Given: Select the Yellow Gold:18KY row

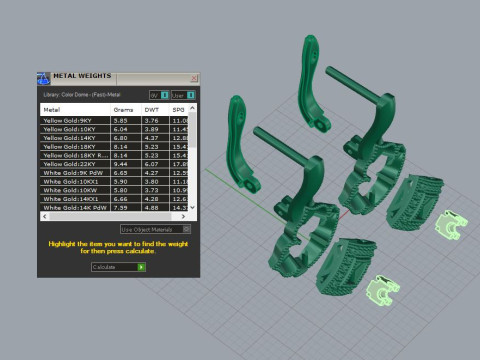Looking at the screenshot, I should coord(114,147).
